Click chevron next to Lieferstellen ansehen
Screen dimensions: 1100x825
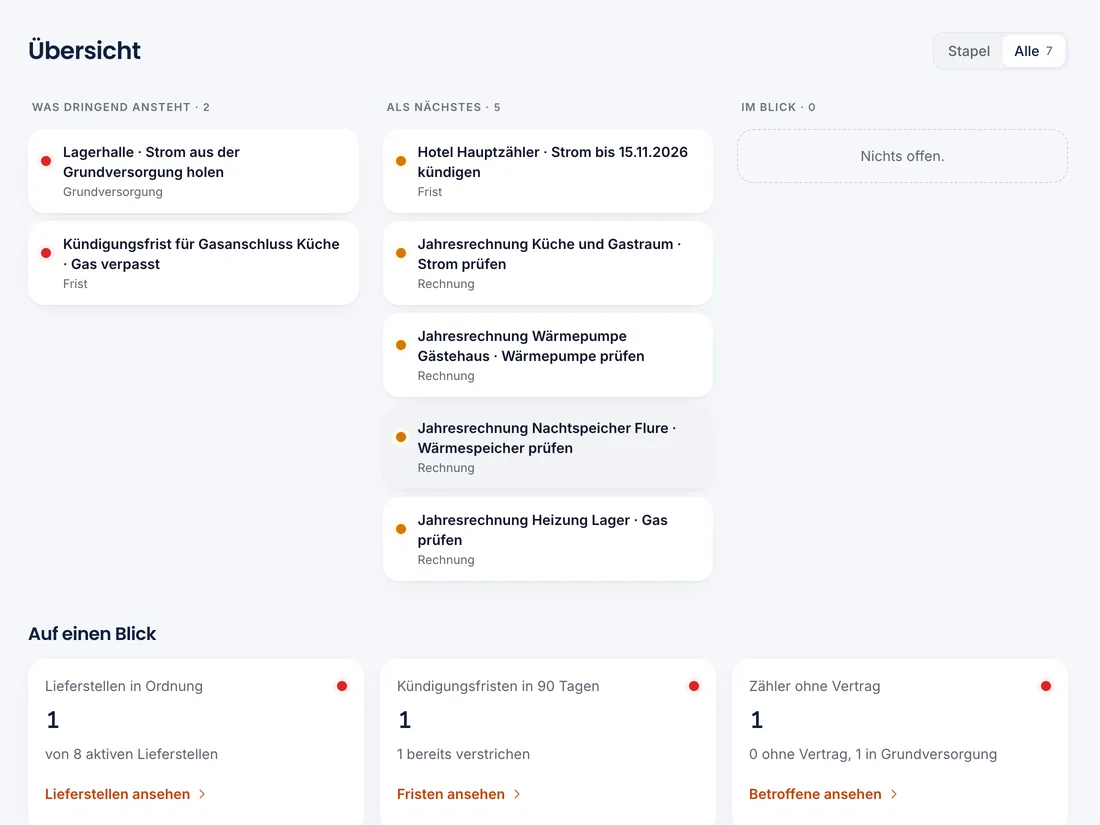coord(202,794)
